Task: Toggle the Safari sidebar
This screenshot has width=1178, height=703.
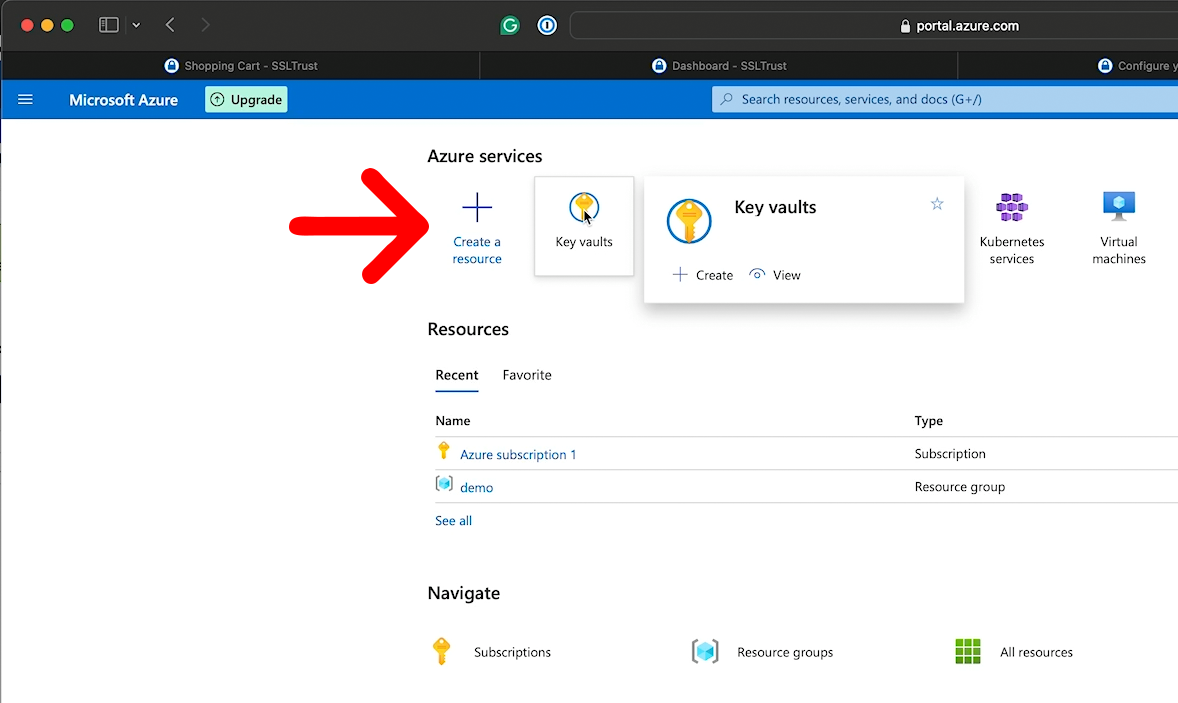Action: click(x=109, y=25)
